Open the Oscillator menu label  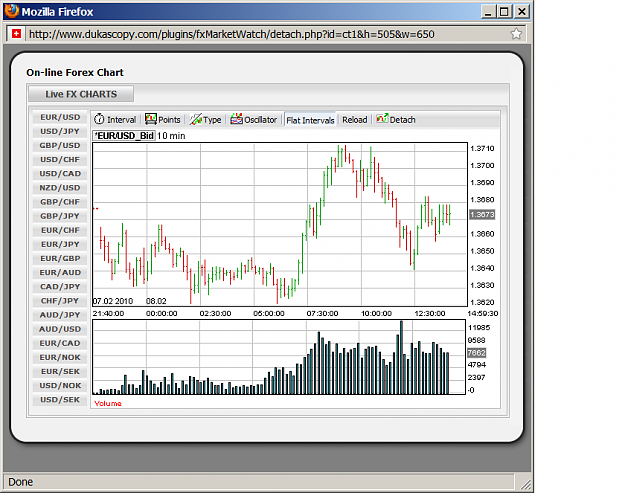point(260,120)
